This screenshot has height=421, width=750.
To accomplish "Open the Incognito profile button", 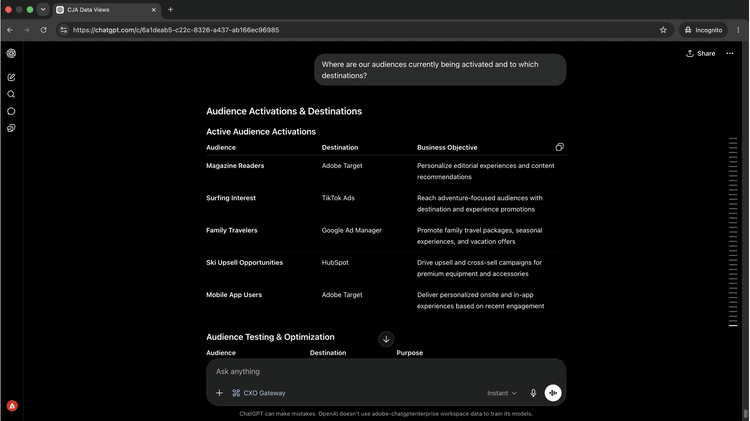I will (704, 30).
